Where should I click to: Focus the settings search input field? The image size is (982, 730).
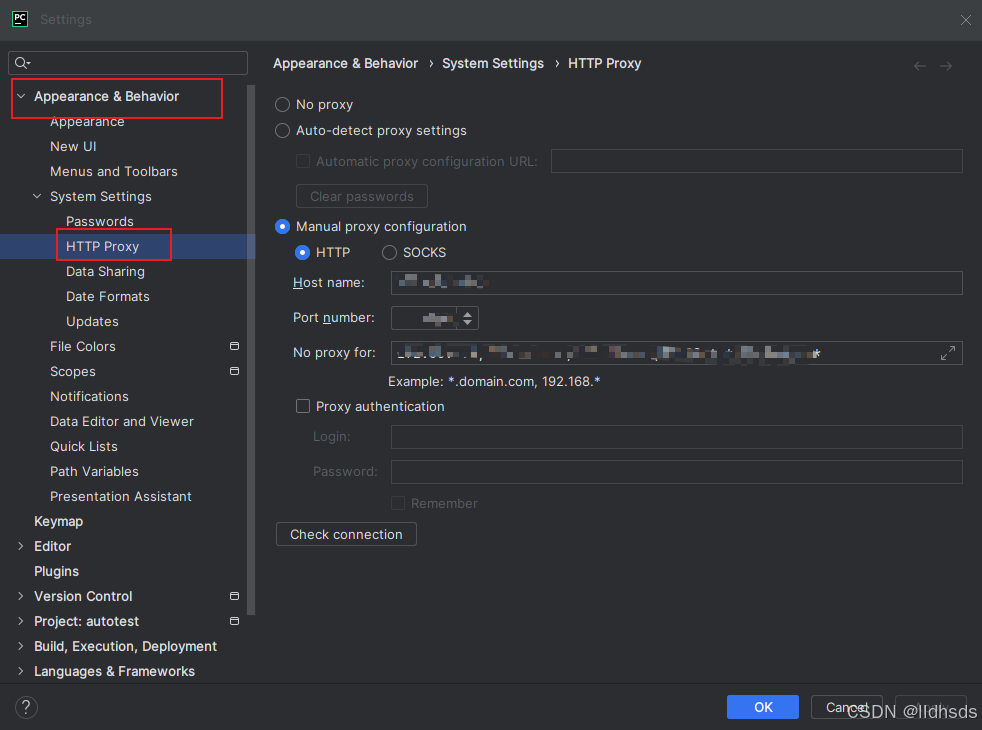click(128, 63)
